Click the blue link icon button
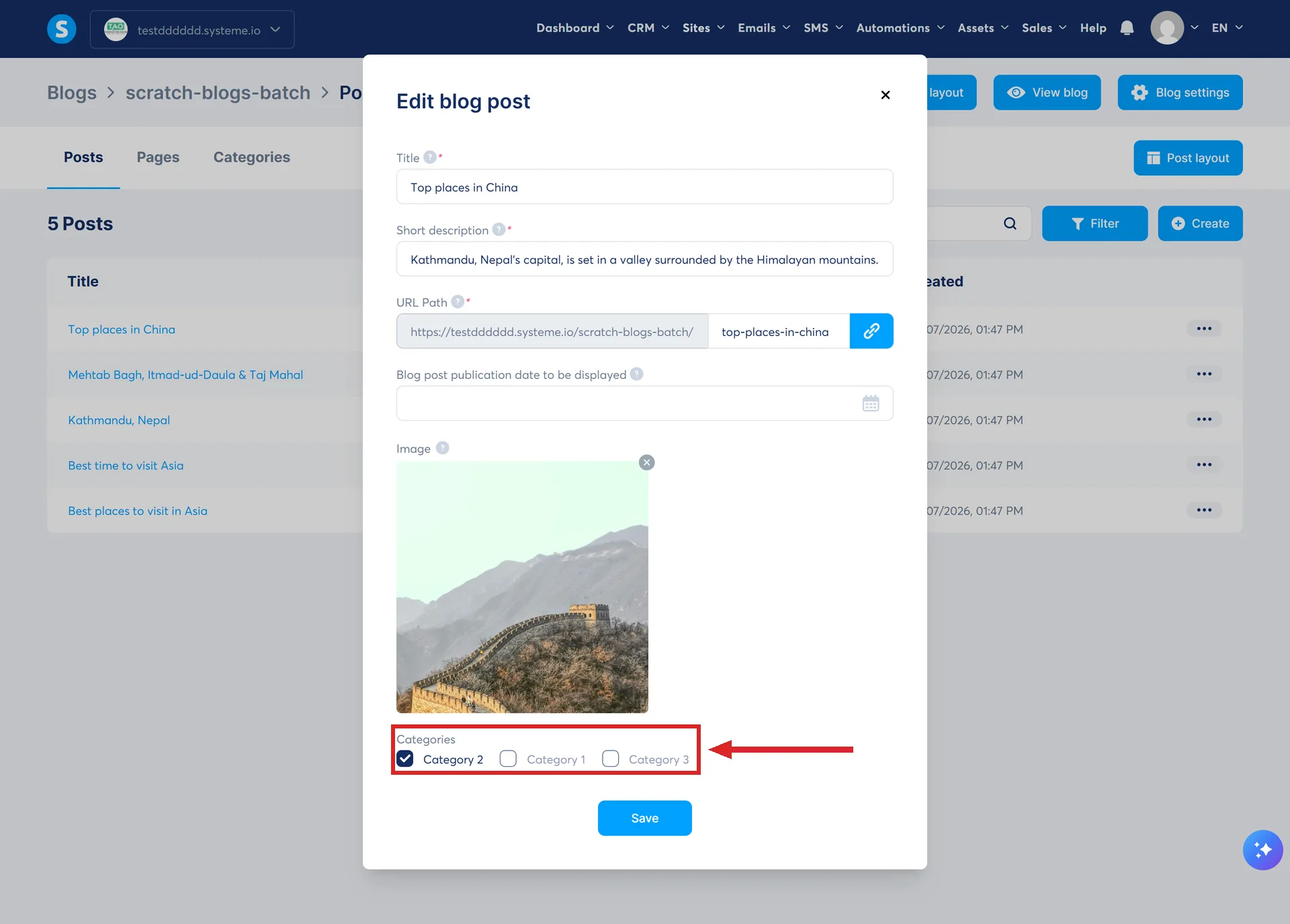This screenshot has width=1290, height=924. 871,331
